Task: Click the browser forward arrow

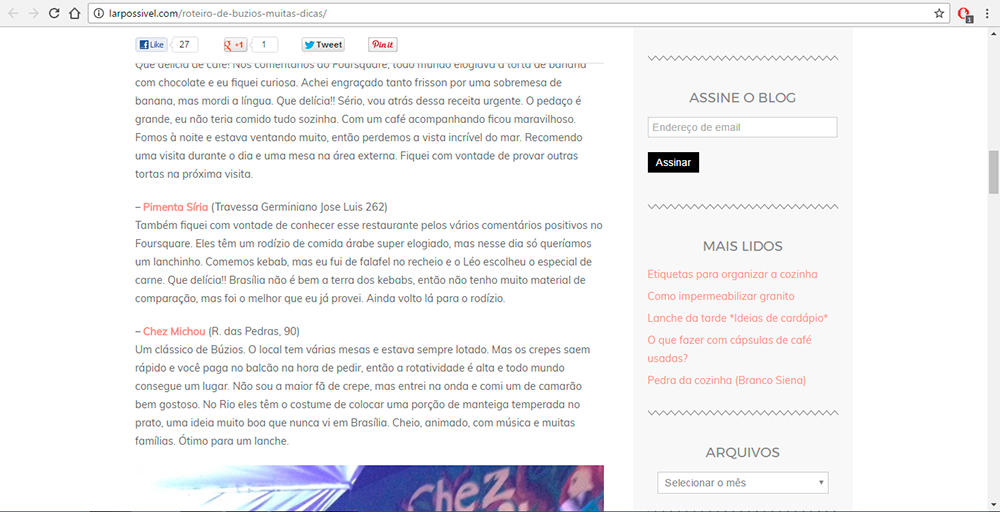Action: point(34,13)
